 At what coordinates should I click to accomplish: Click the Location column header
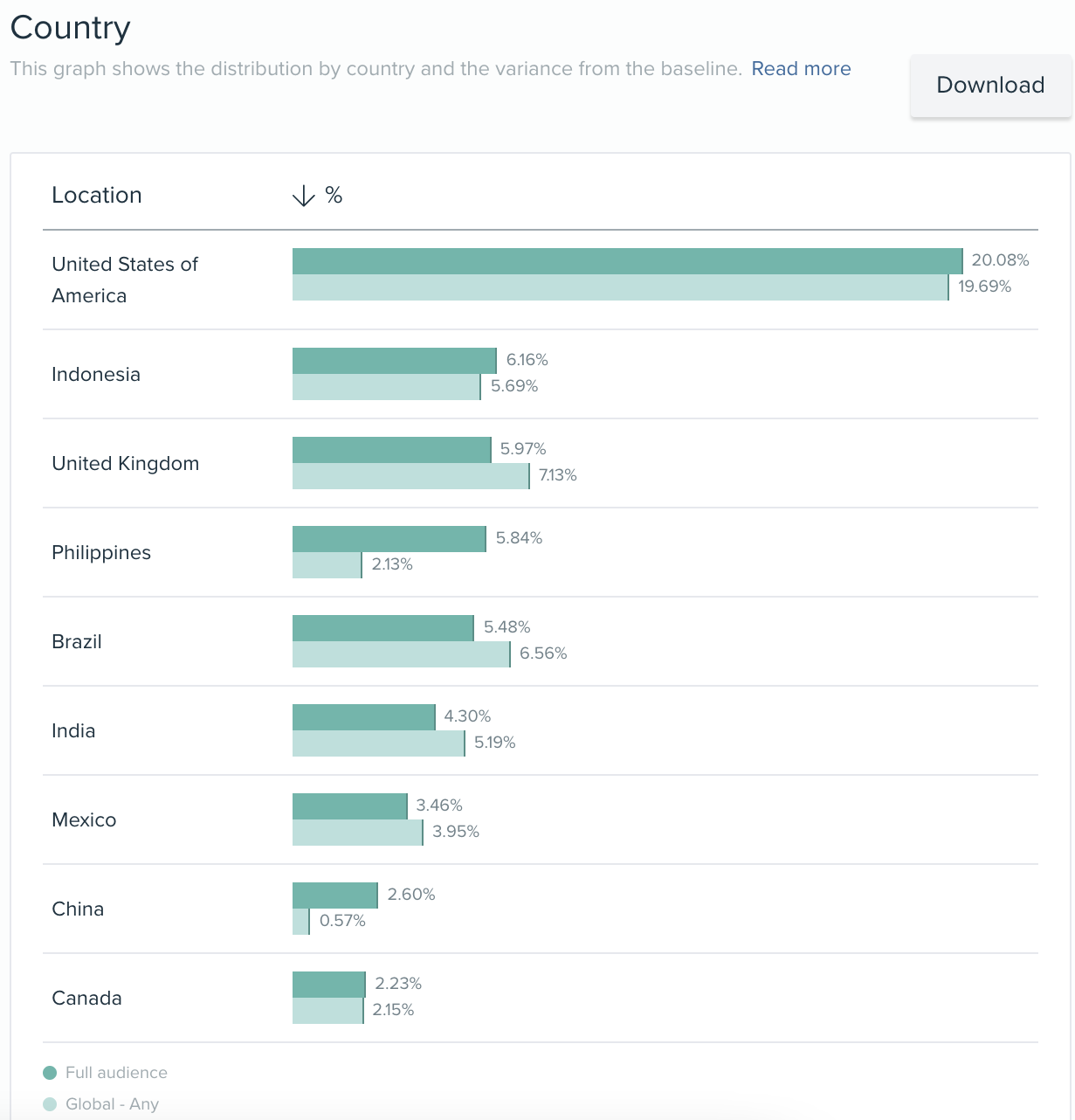[x=97, y=196]
